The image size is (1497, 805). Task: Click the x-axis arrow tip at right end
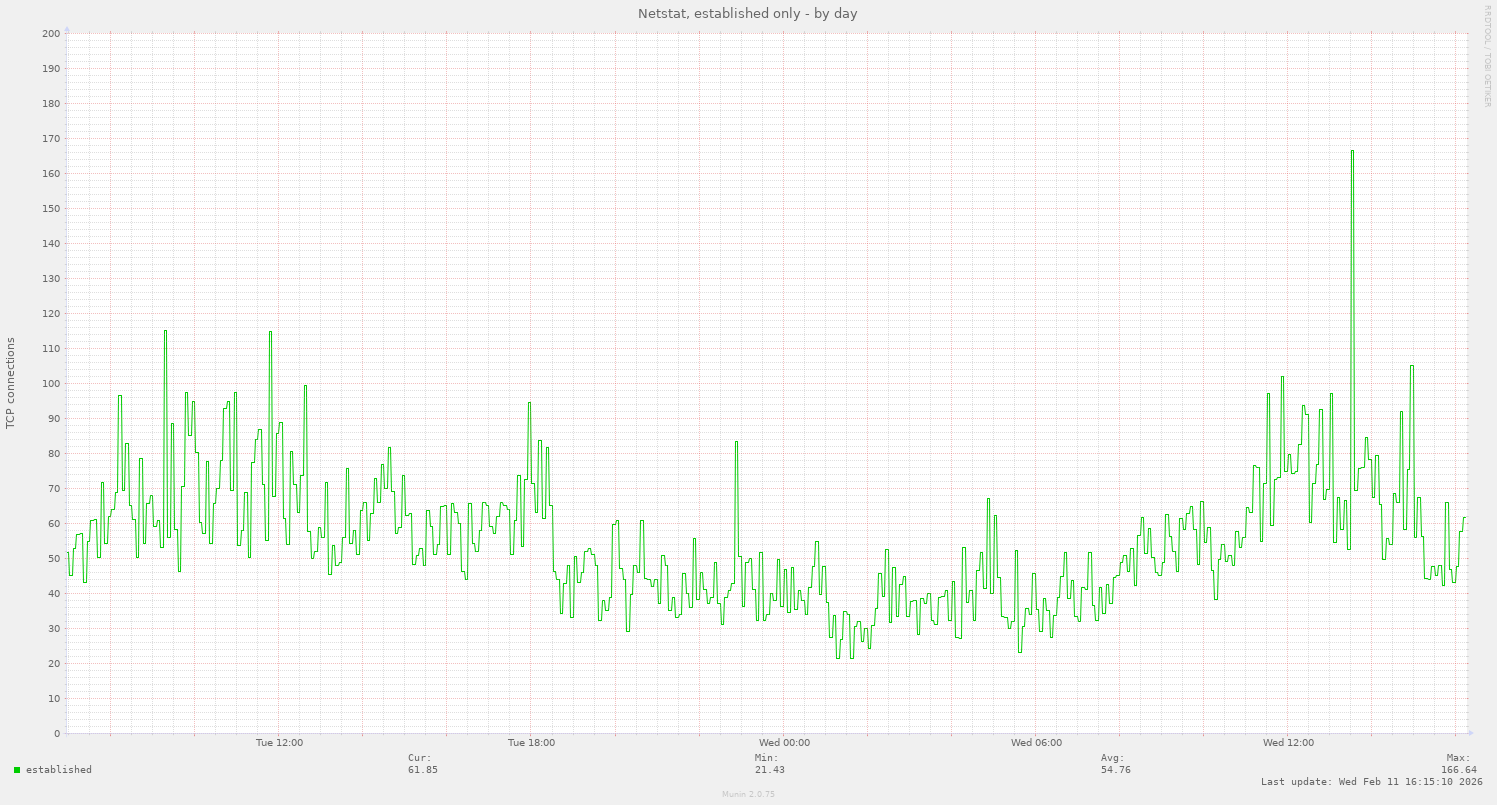tap(1469, 733)
